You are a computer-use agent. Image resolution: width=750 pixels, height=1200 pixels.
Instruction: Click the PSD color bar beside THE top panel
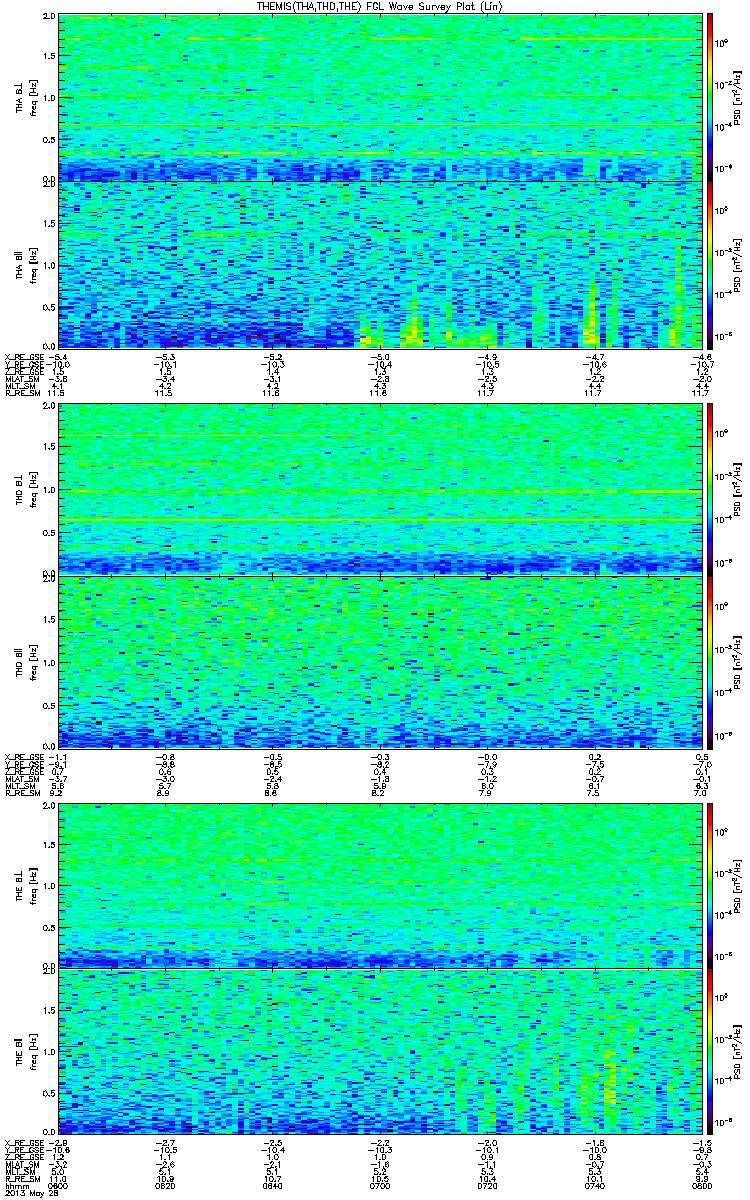(710, 885)
